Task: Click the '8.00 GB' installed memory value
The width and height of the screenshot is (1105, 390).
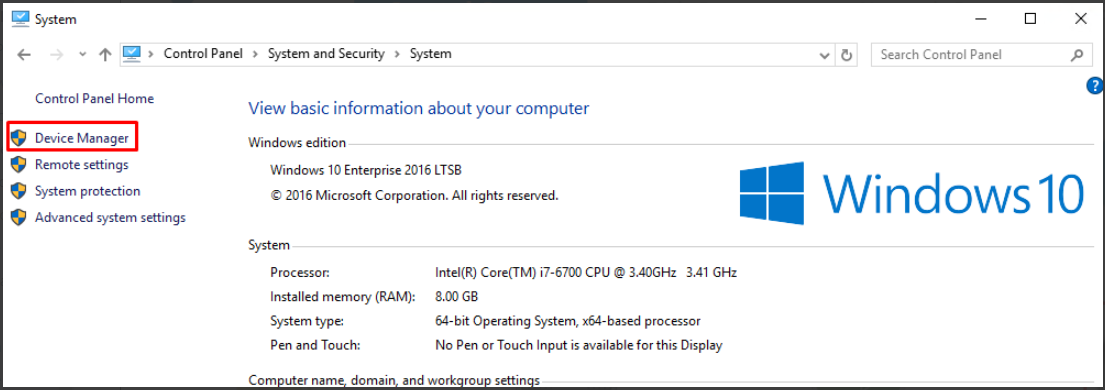Action: (x=457, y=296)
